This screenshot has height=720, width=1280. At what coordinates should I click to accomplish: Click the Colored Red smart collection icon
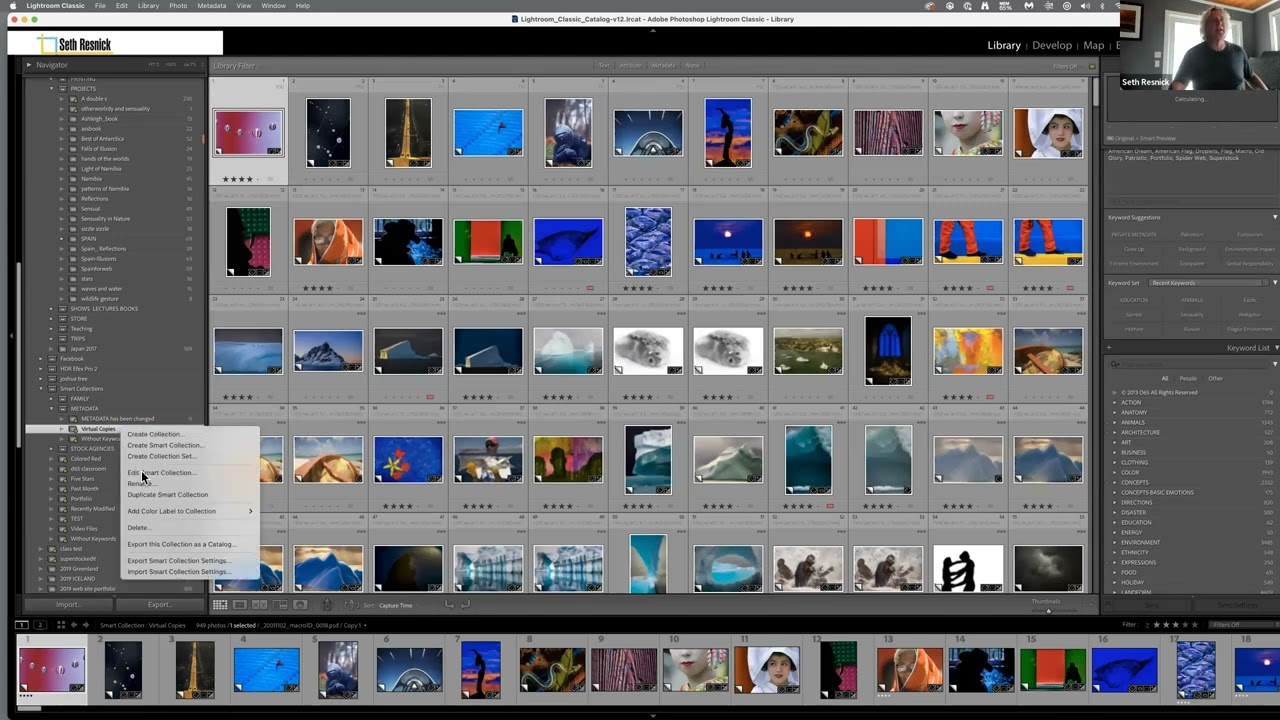pyautogui.click(x=62, y=459)
